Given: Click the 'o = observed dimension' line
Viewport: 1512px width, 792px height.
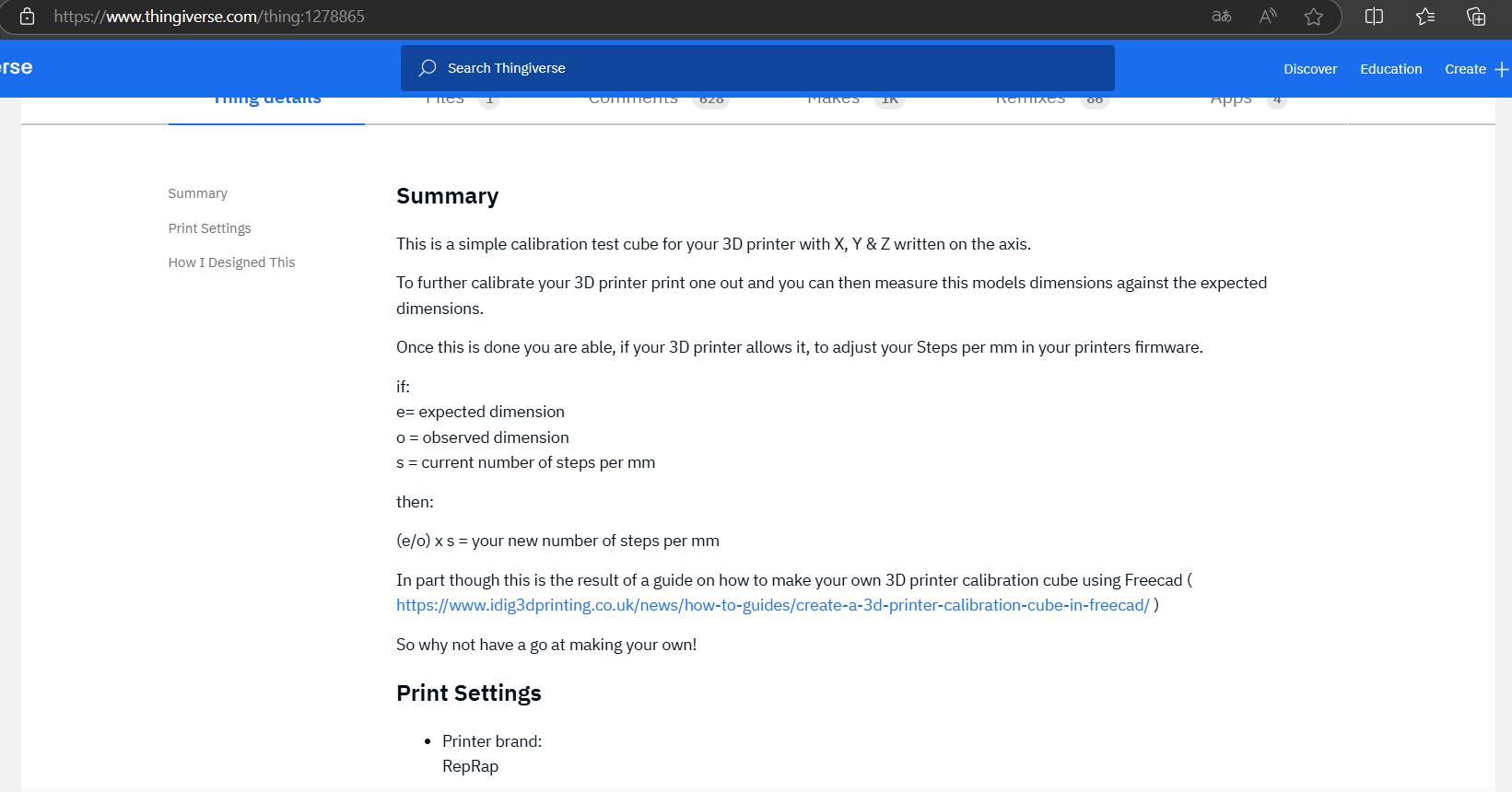Looking at the screenshot, I should [483, 437].
